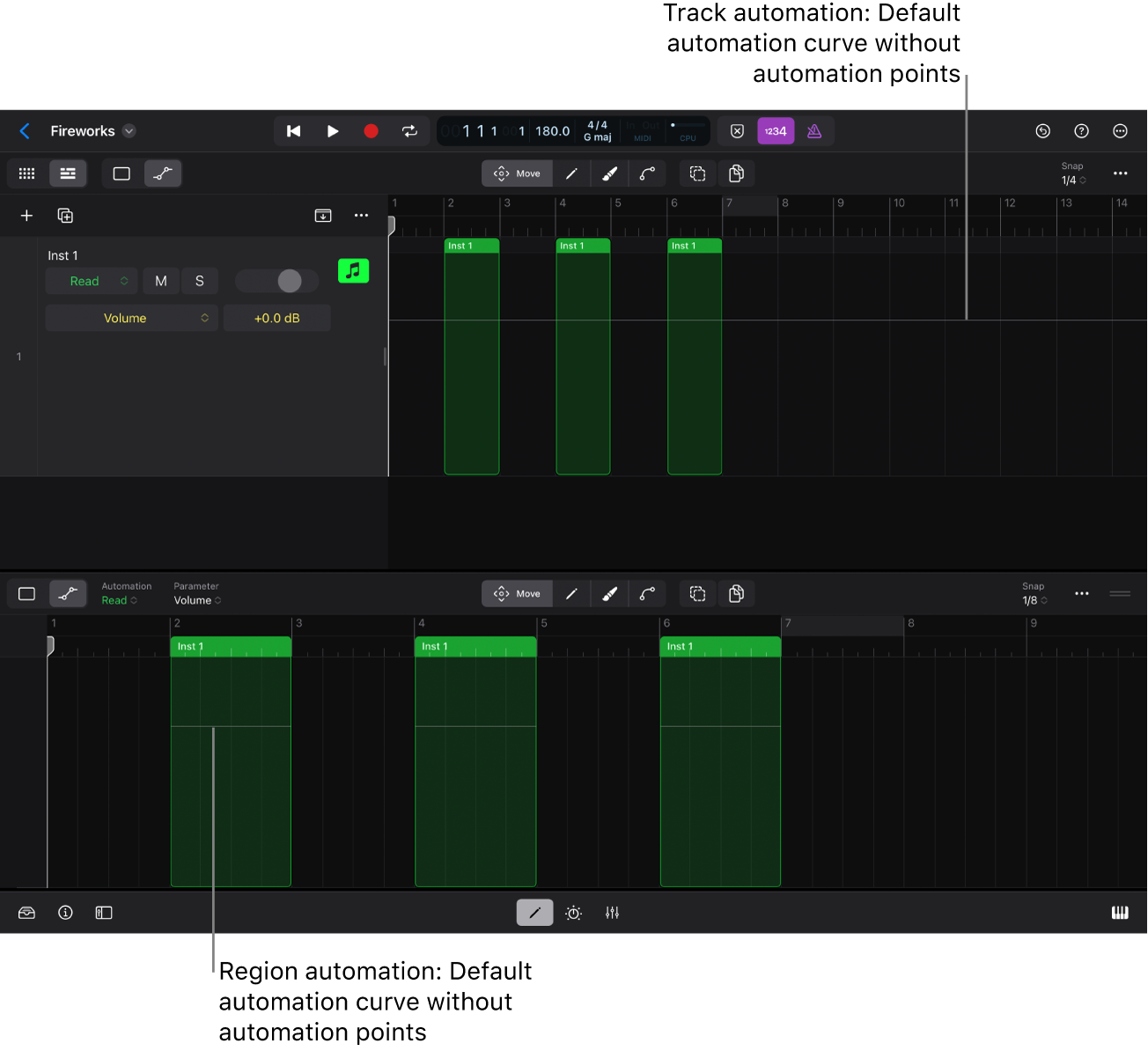
Task: Toggle Cycle mode
Action: point(409,131)
